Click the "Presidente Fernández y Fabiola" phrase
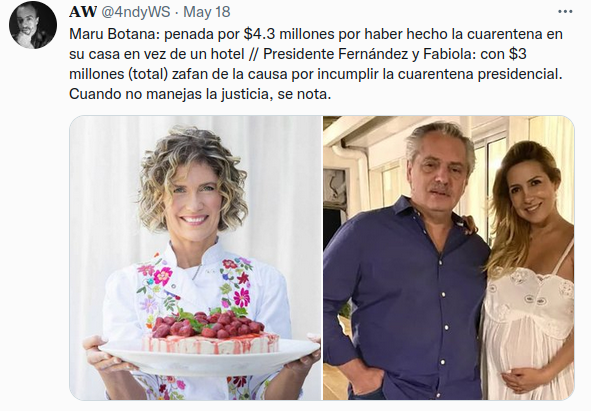This screenshot has height=411, width=591. [x=366, y=54]
